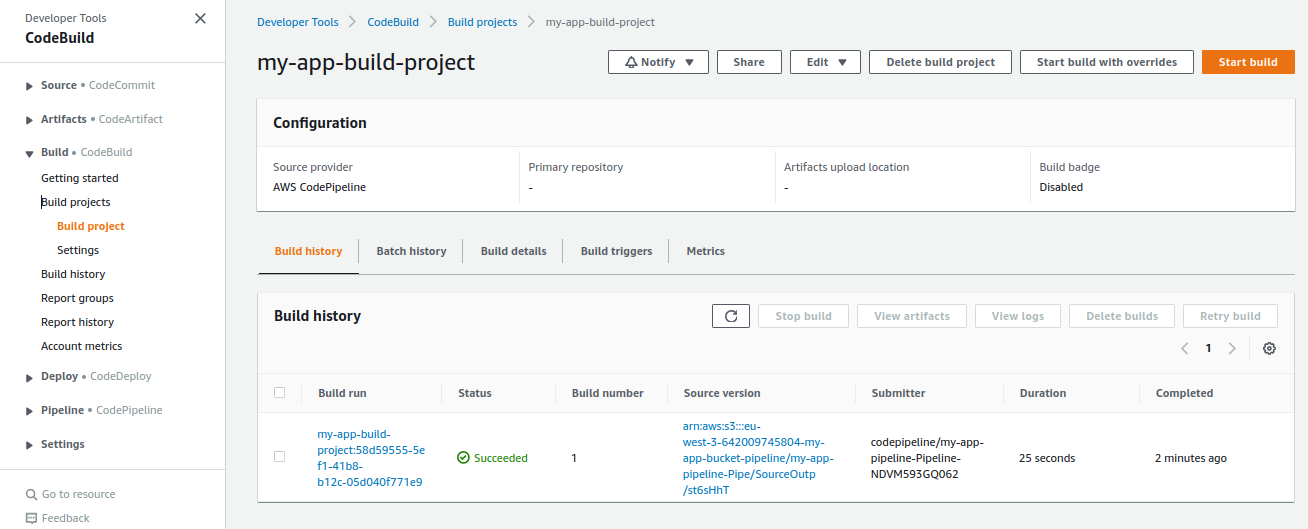Click the Go to resource search icon
1308x529 pixels.
coord(31,494)
